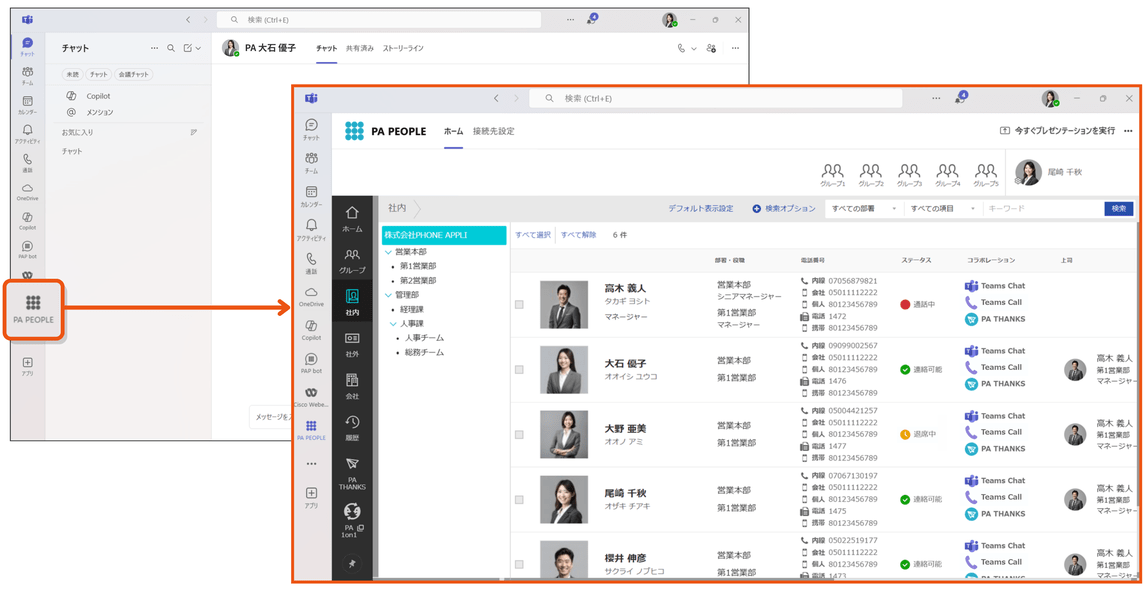Tick the checkbox for 櫻井 伸彦
The image size is (1148, 594).
519,565
